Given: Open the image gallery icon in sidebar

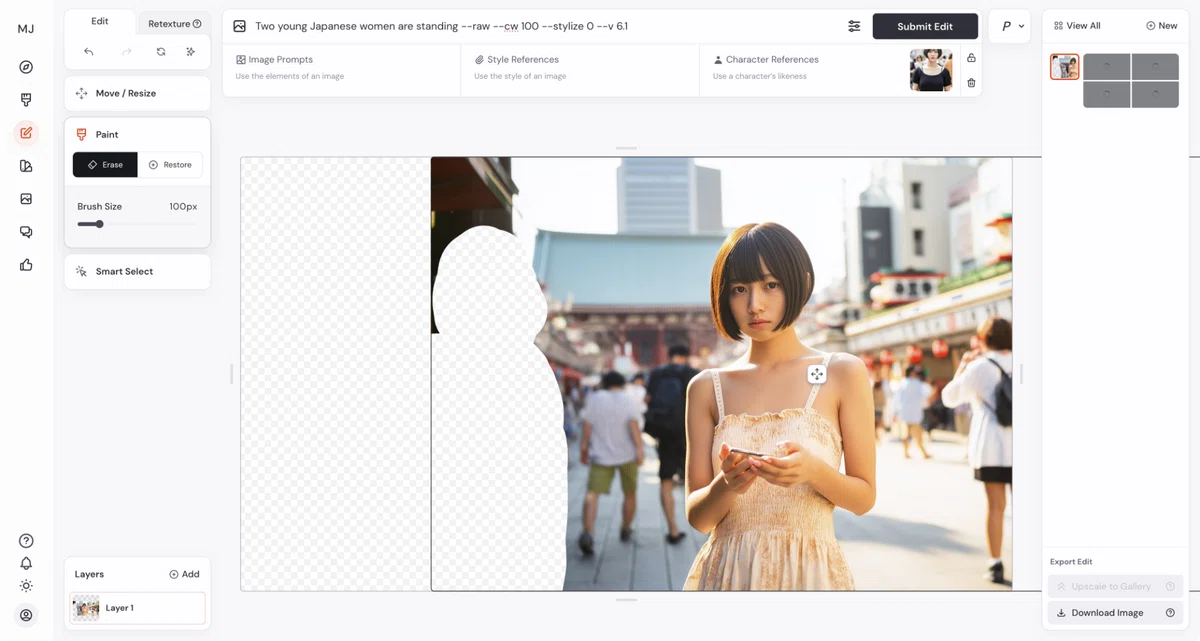Looking at the screenshot, I should (26, 199).
